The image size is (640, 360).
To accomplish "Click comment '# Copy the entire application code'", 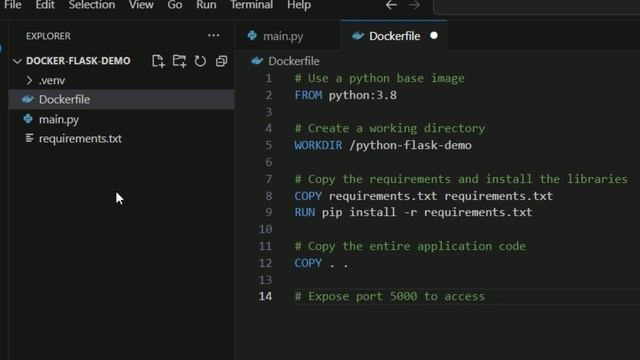I will (x=410, y=246).
